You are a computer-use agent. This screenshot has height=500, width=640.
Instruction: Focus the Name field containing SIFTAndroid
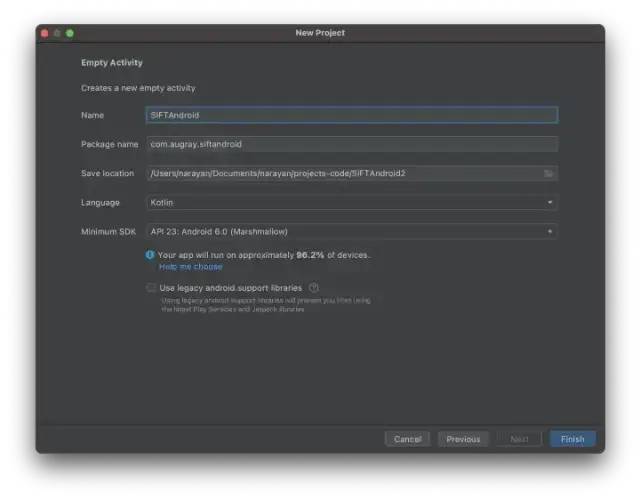(x=351, y=115)
